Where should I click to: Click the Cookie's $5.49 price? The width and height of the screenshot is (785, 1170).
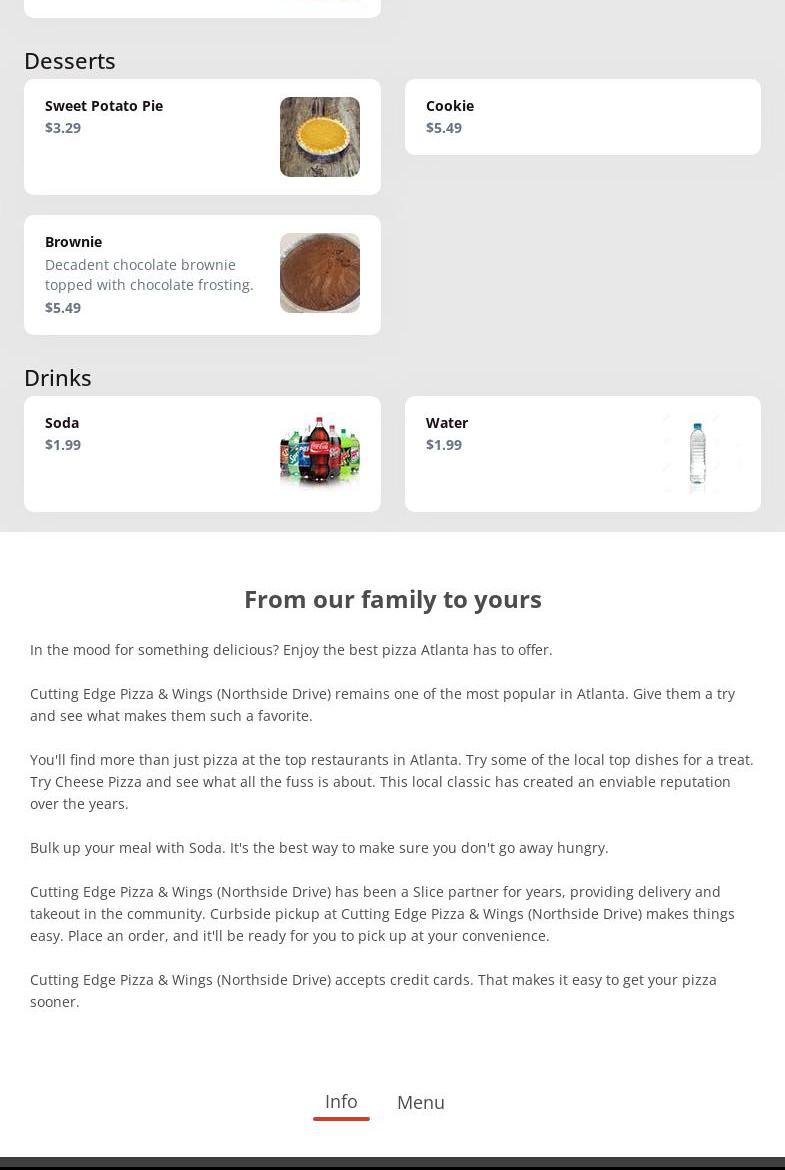[444, 128]
